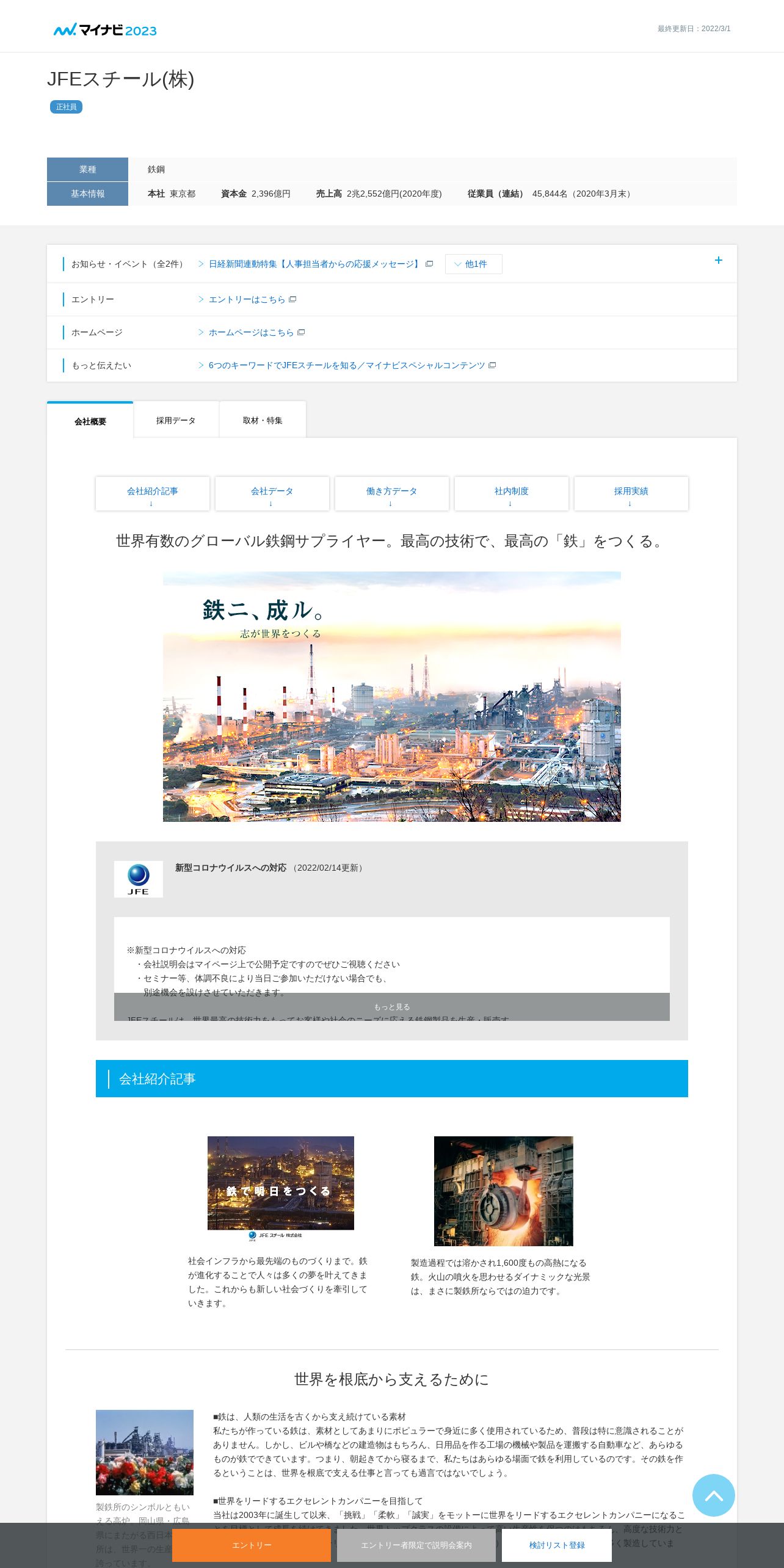Image resolution: width=784 pixels, height=1568 pixels.
Task: Jump to 採用実績 section button
Action: point(631,494)
